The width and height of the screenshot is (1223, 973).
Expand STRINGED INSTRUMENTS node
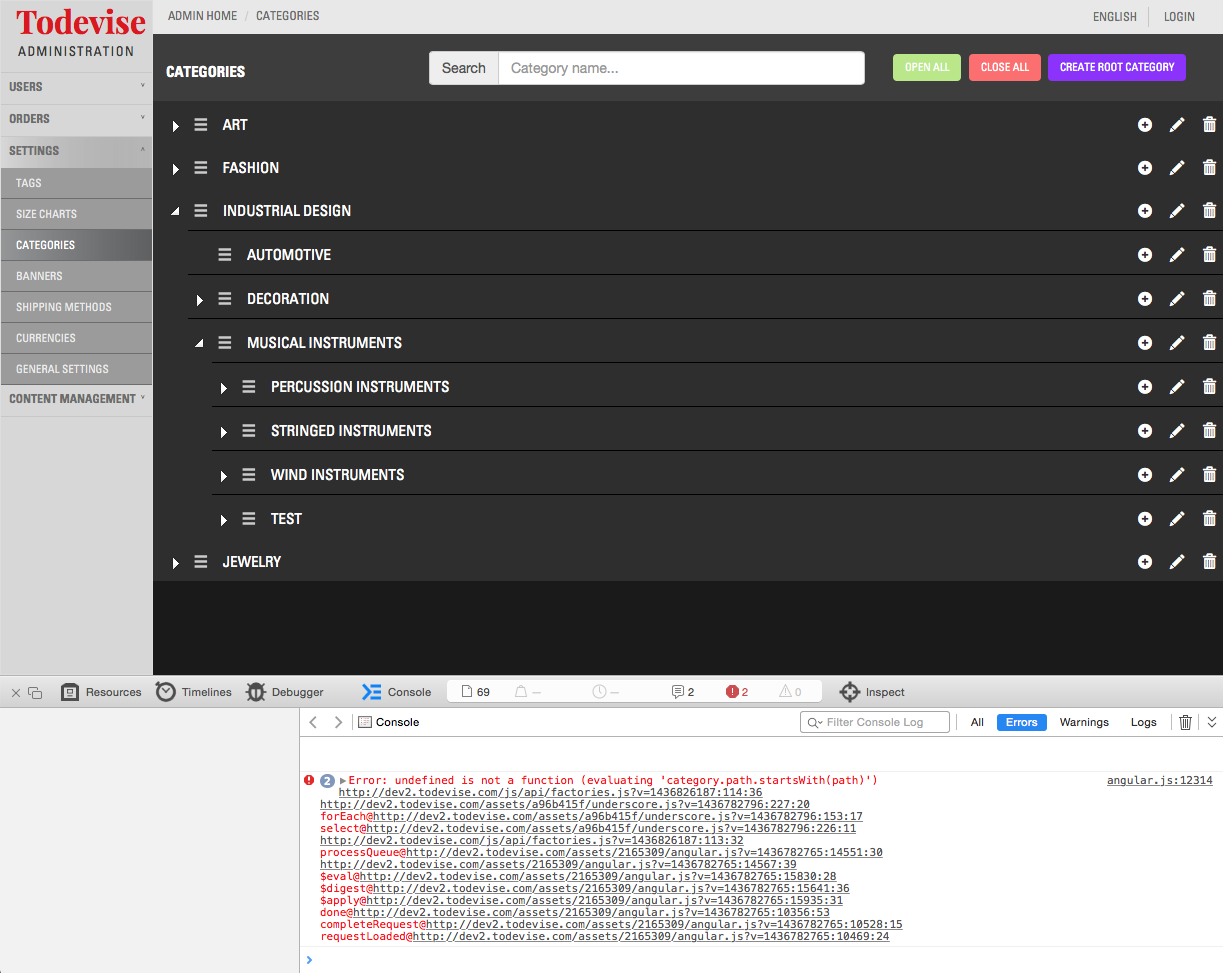[224, 432]
